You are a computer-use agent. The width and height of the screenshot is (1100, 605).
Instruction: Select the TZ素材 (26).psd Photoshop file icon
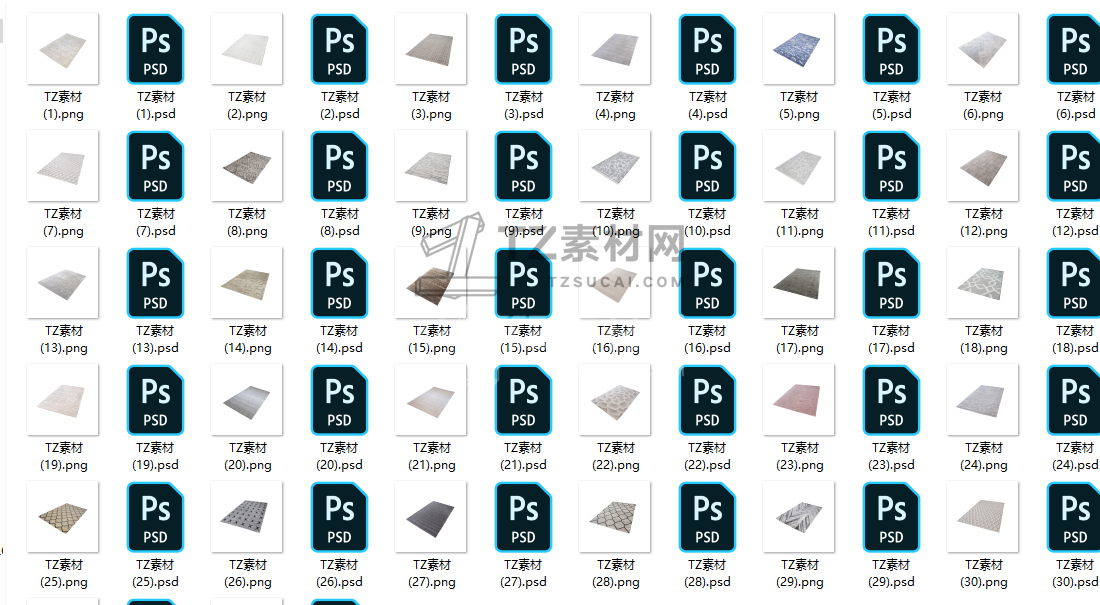pos(340,518)
